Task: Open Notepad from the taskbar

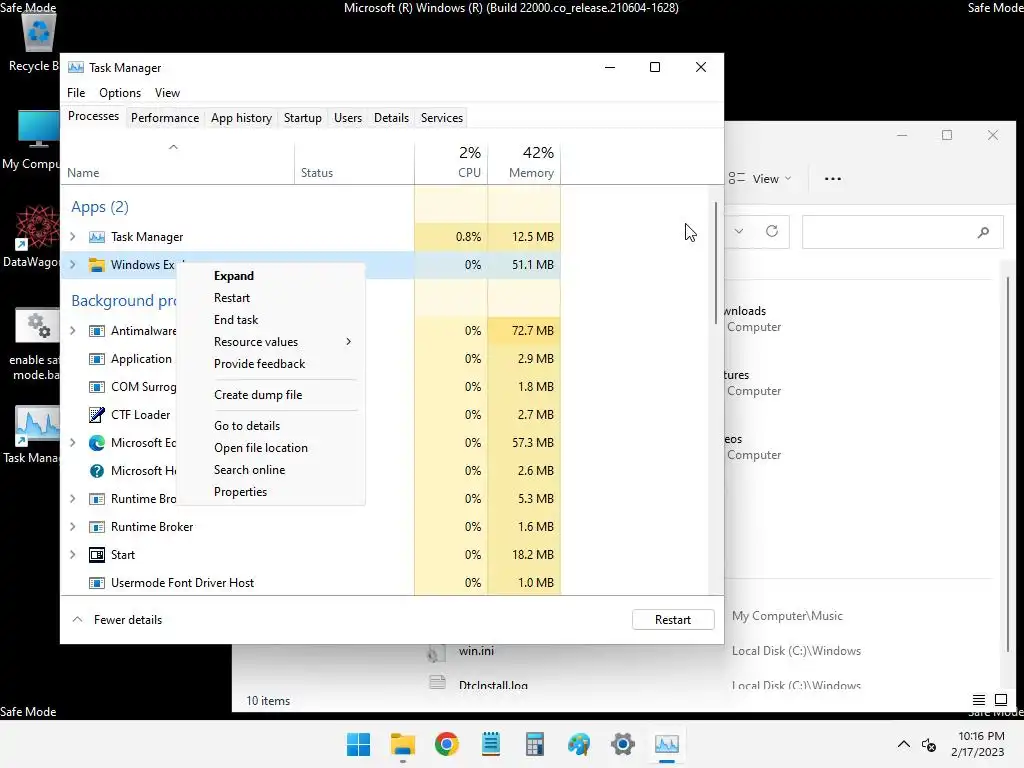Action: pos(490,744)
